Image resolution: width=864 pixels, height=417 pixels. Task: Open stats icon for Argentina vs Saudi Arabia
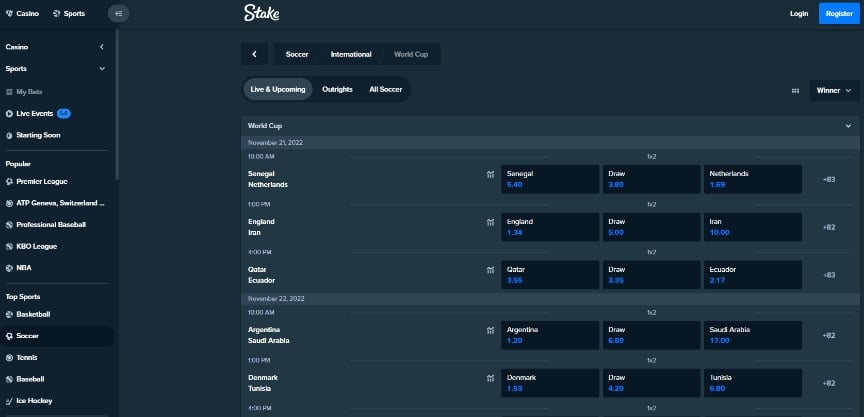coord(490,331)
